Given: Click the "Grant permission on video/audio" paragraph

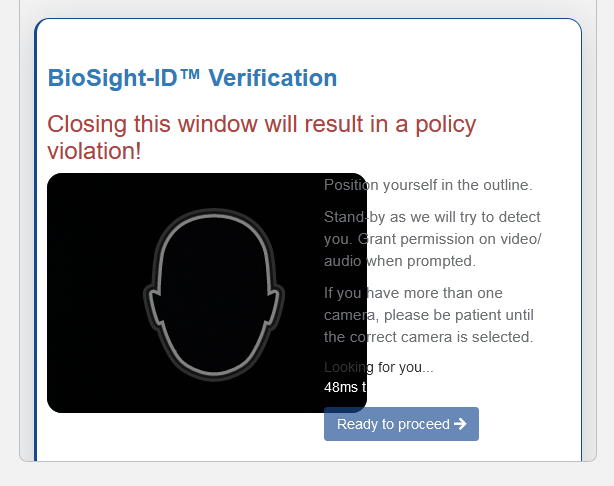Looking at the screenshot, I should [x=432, y=239].
